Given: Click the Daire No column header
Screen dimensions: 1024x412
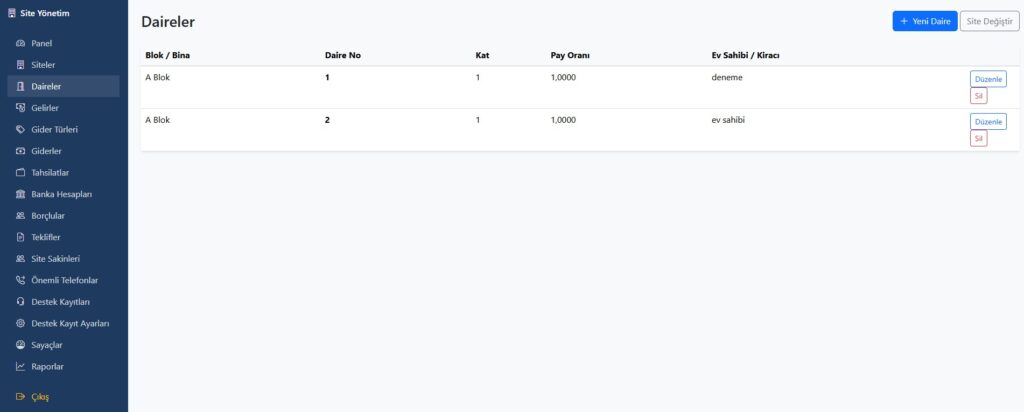Looking at the screenshot, I should [343, 55].
